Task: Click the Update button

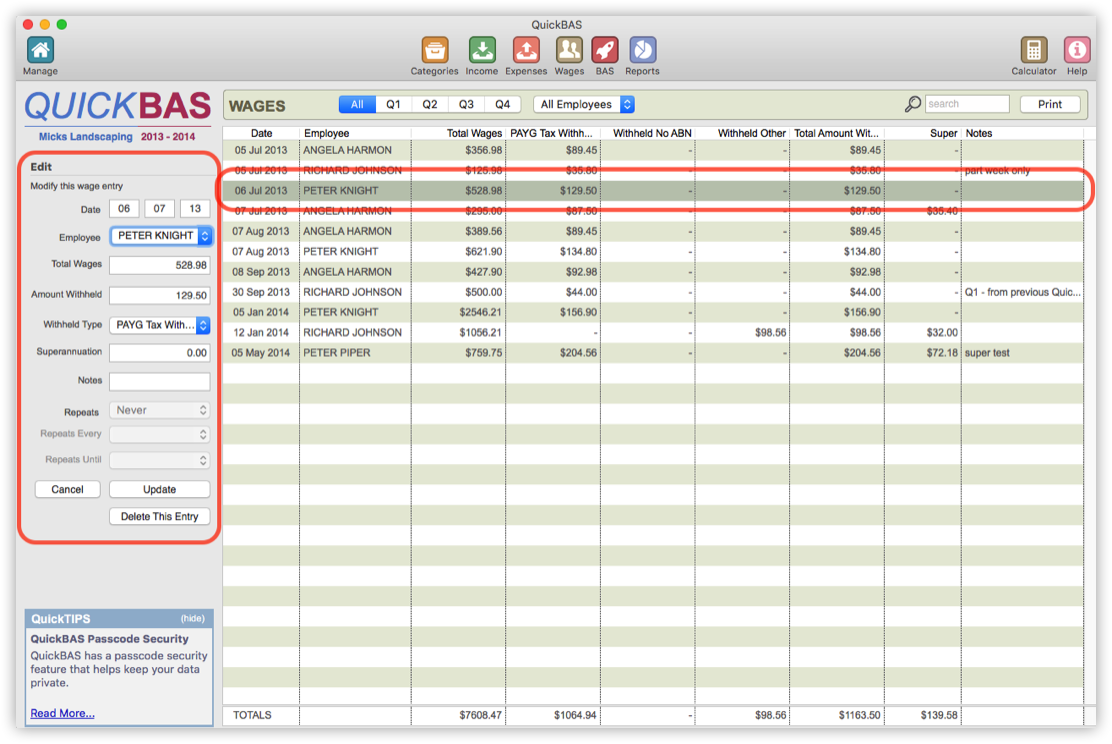Action: [159, 489]
